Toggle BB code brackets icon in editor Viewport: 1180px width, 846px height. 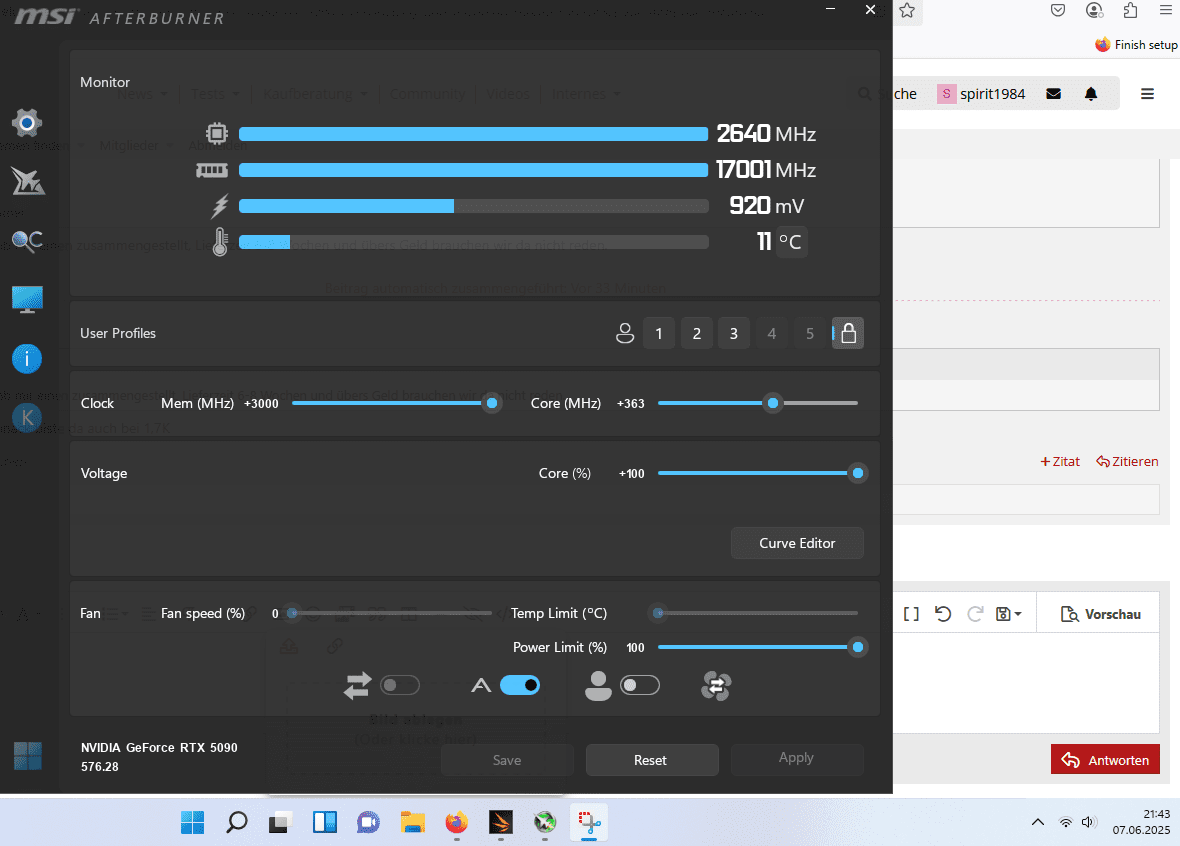point(911,614)
